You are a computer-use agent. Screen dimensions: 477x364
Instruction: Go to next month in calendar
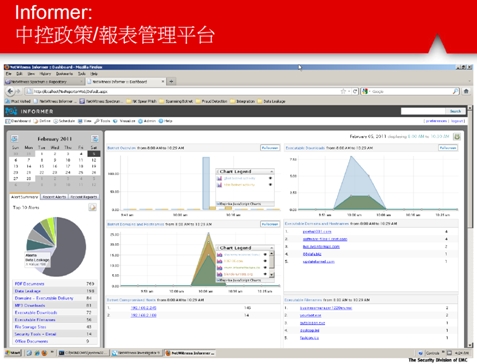coord(95,138)
